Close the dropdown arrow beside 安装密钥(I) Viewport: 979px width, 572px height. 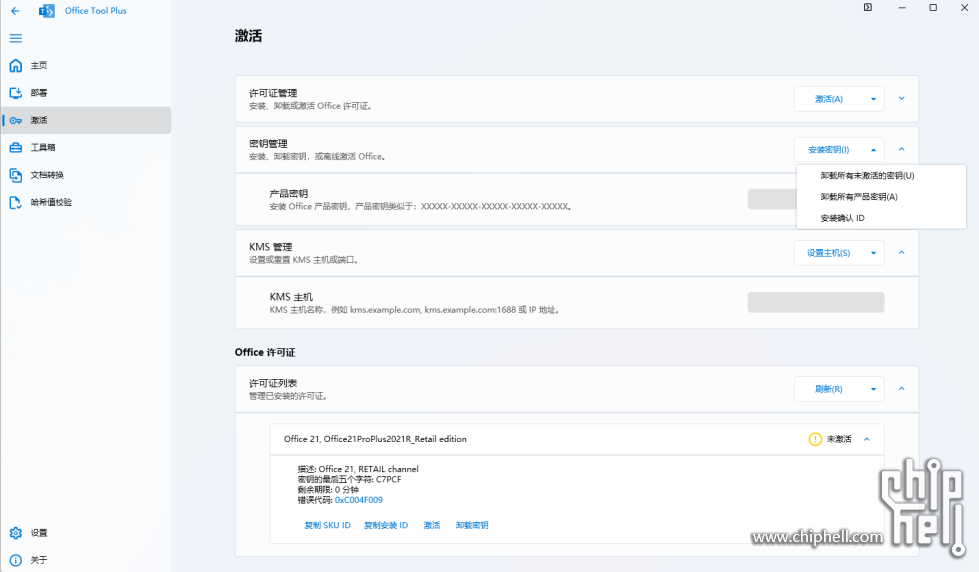873,150
